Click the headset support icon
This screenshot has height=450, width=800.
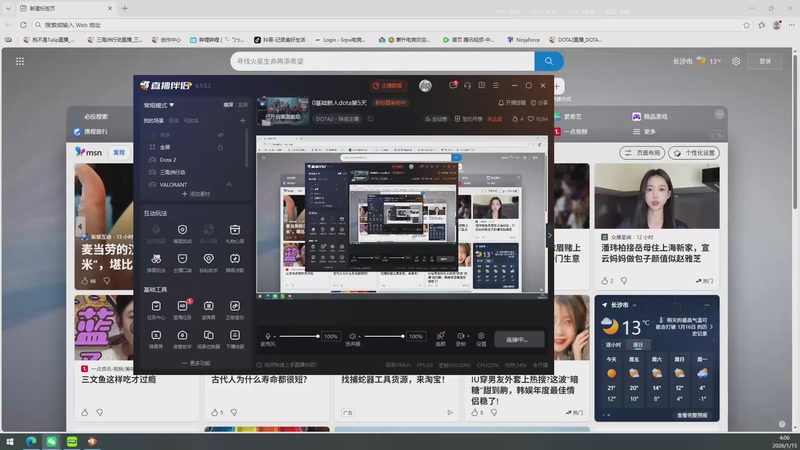point(467,85)
